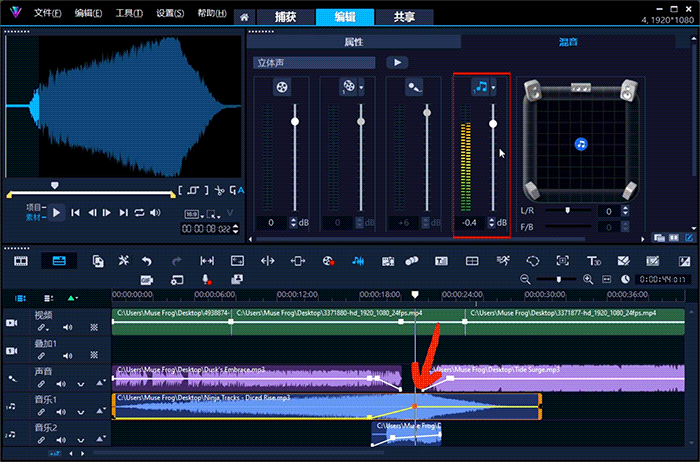Open the sound mixer tool in timeline toolbar
This screenshot has height=462, width=700.
(x=357, y=261)
